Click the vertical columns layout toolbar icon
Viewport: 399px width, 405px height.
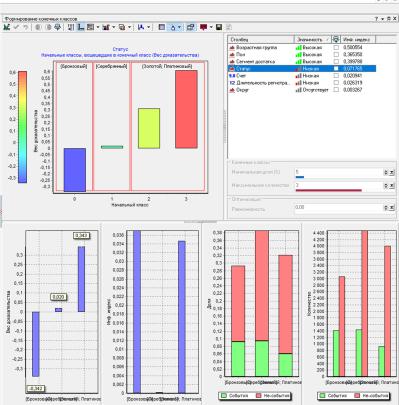tap(71, 28)
